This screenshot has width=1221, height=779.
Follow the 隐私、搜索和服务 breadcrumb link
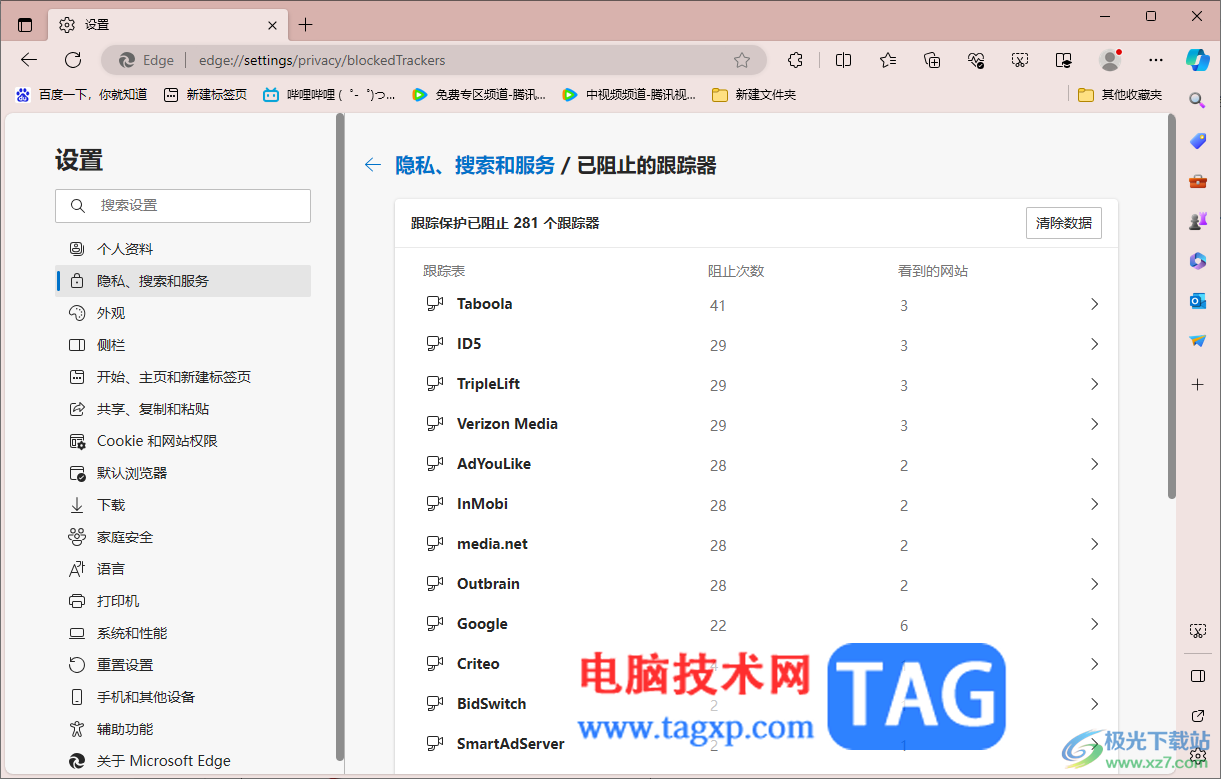[475, 166]
